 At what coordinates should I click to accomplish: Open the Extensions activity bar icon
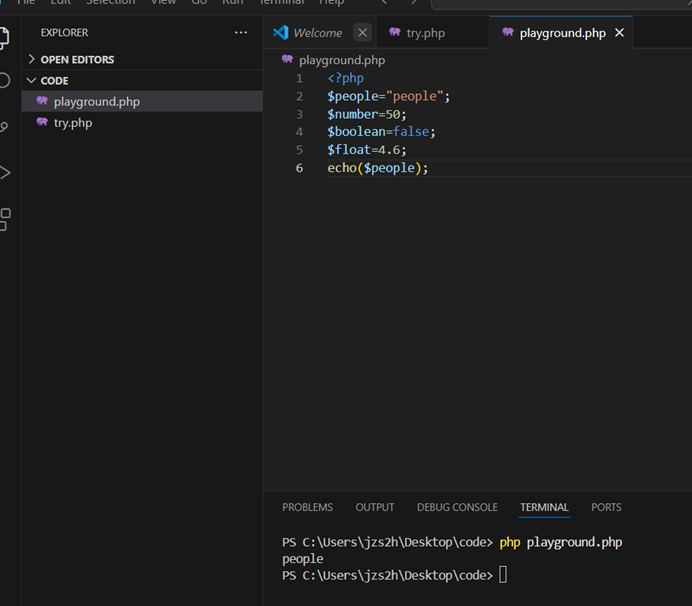tap(5, 219)
